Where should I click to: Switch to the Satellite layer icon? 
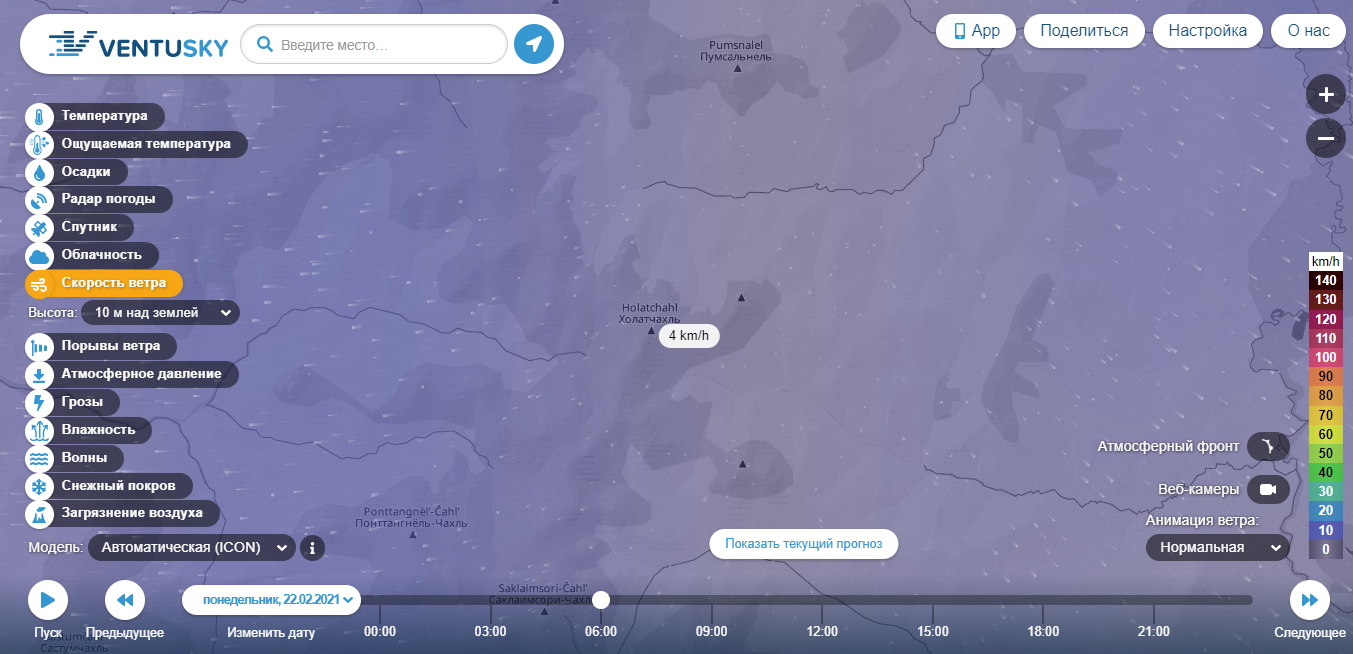[38, 228]
